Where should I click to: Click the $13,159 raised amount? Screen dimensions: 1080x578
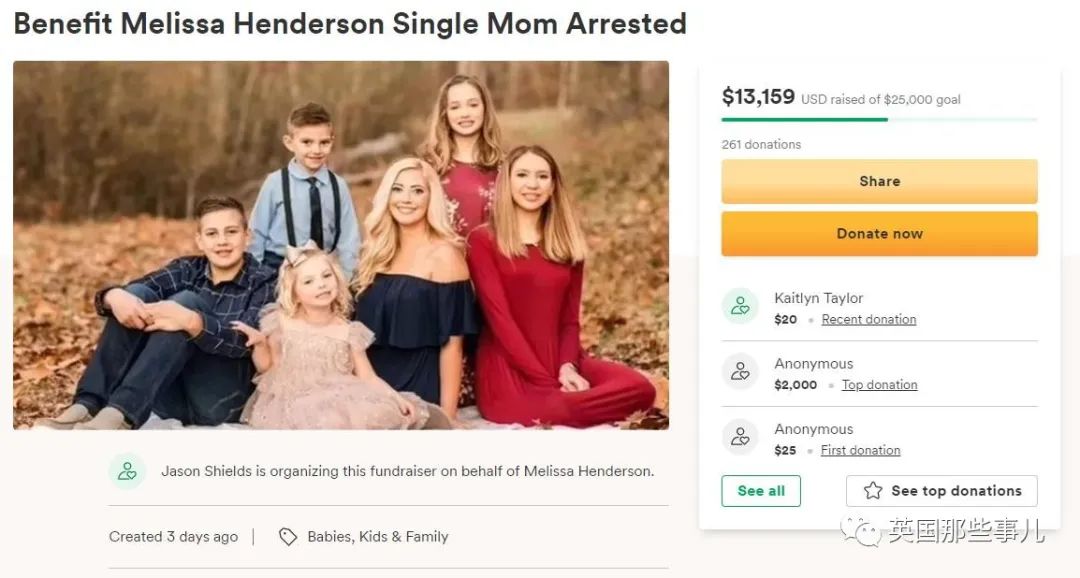click(758, 97)
